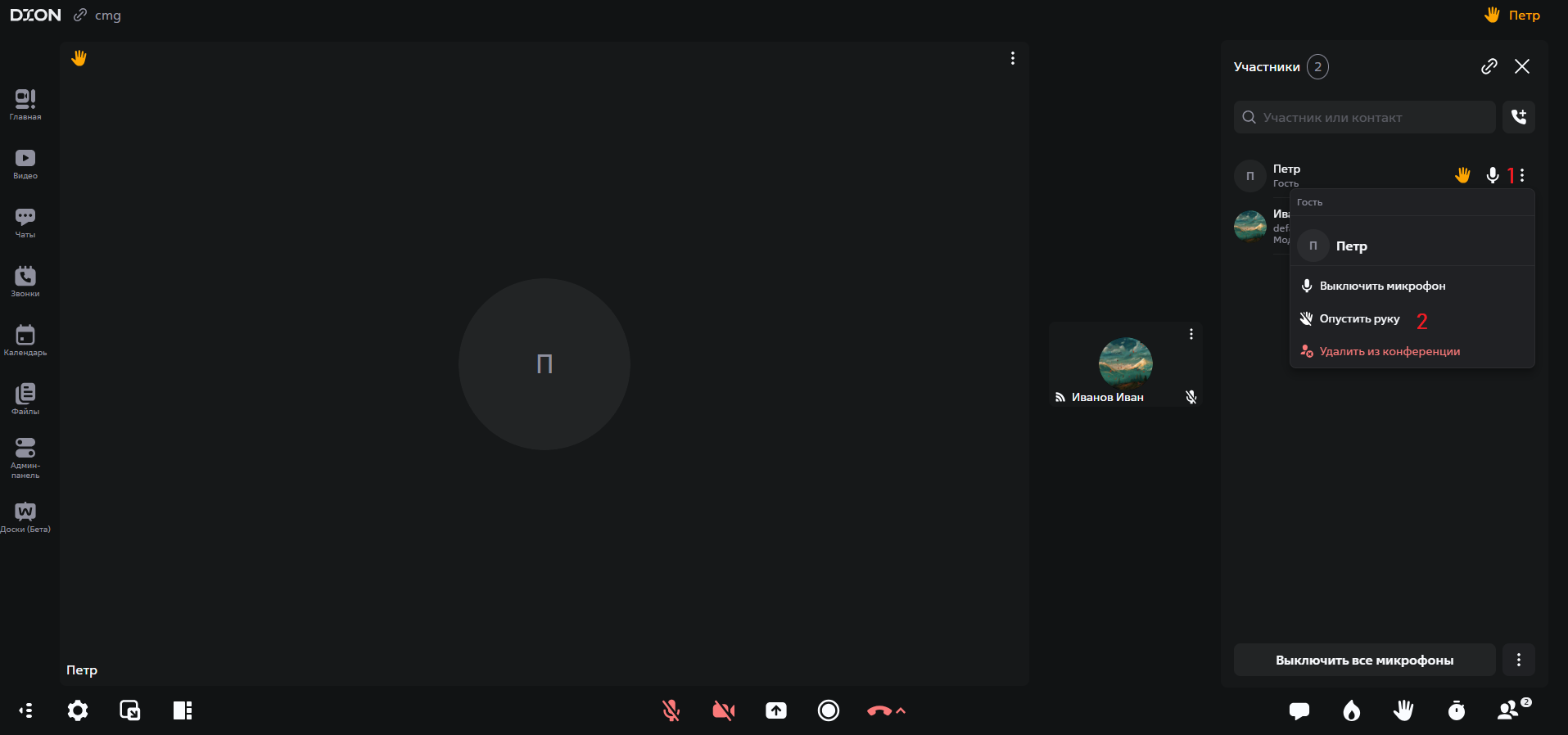Click 'Выключить микрофон' for Петр
Screen dimensions: 1568x735
pos(1382,286)
